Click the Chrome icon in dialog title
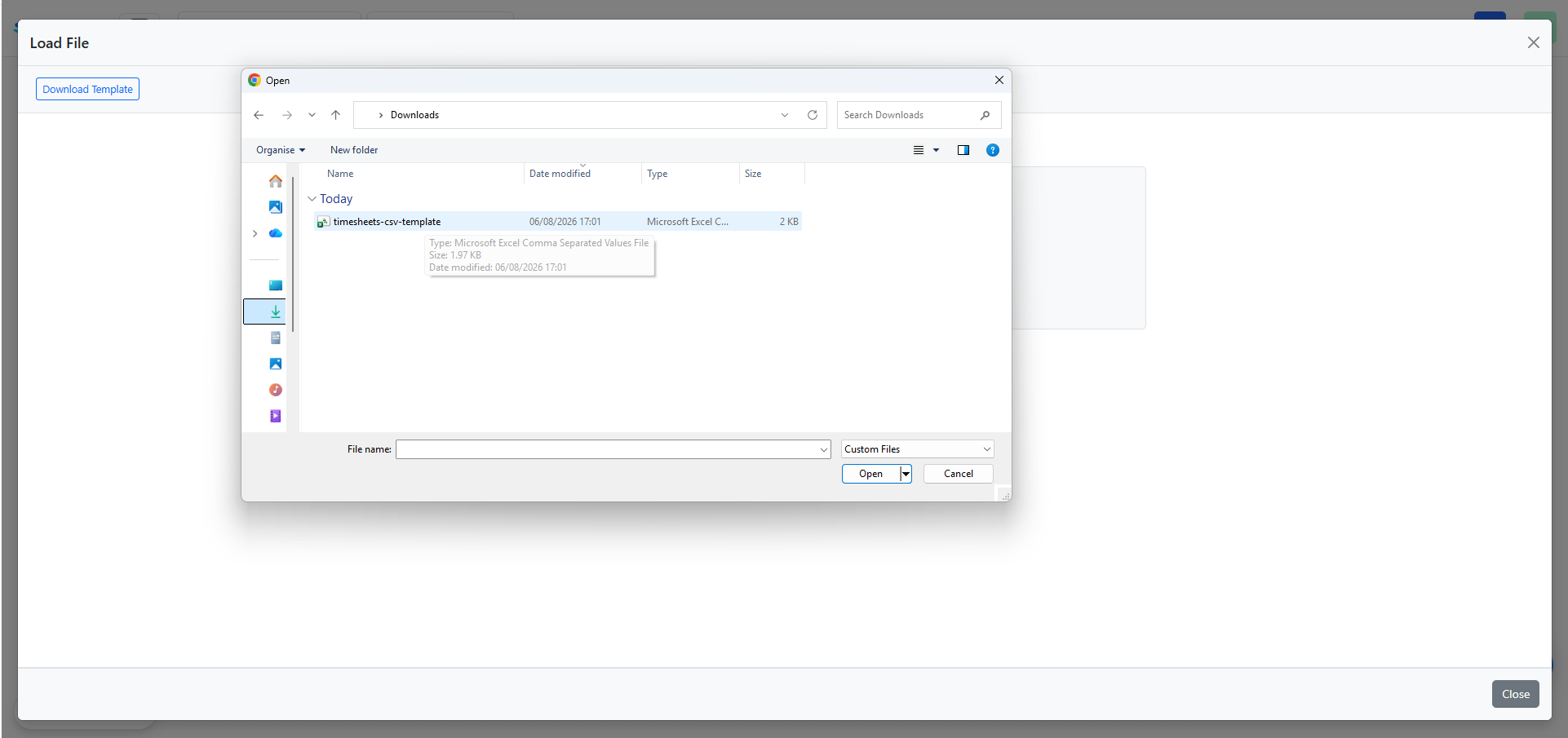This screenshot has width=1568, height=738. 255,80
